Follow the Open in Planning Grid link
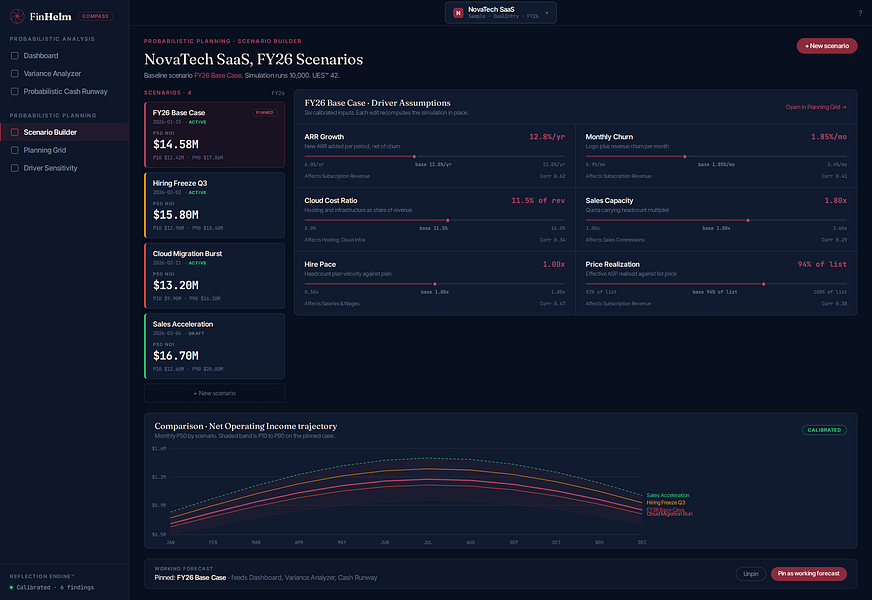Viewport: 872px width, 600px height. tap(816, 107)
